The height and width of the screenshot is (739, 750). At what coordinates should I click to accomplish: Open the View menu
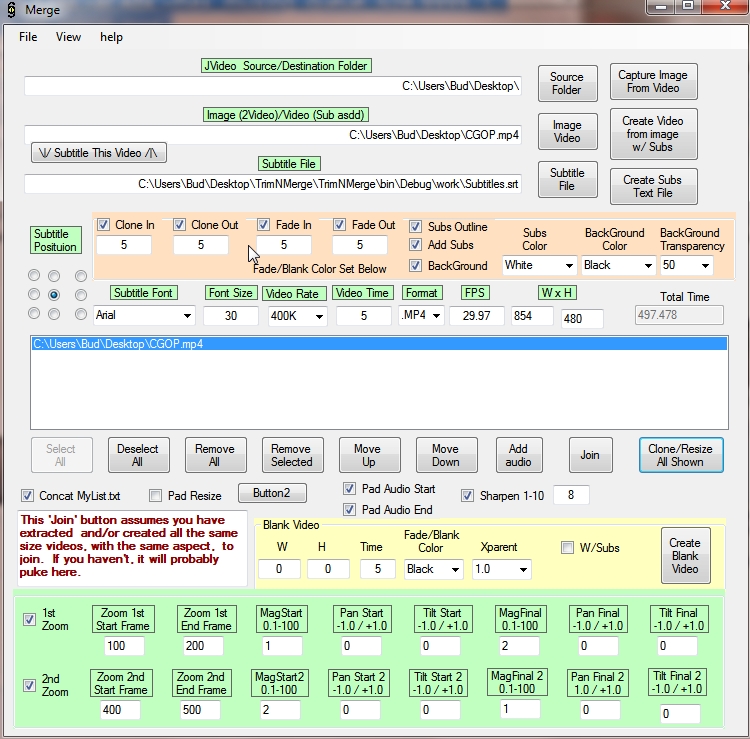click(x=68, y=37)
